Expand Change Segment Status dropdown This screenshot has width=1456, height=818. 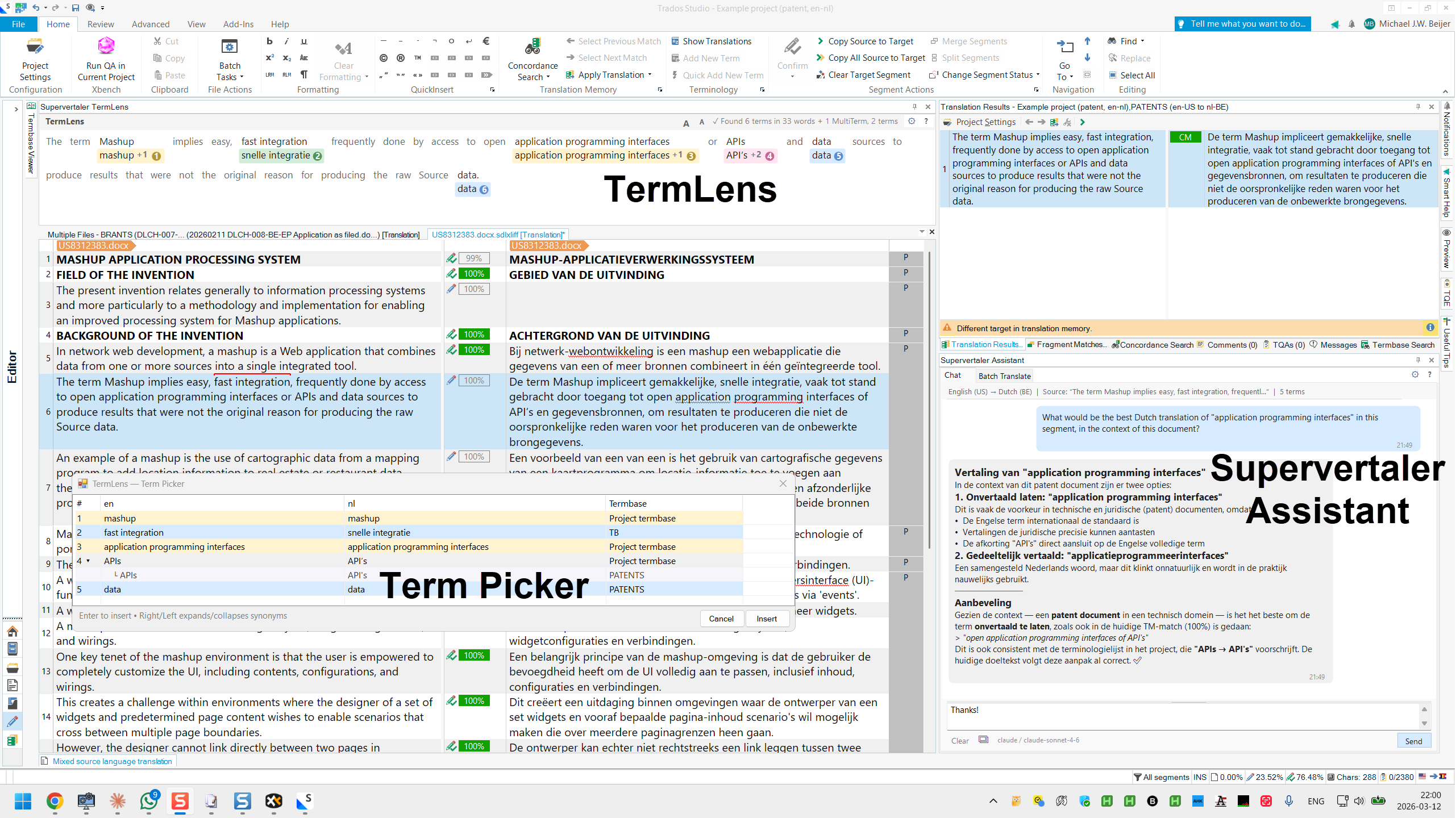[1038, 75]
